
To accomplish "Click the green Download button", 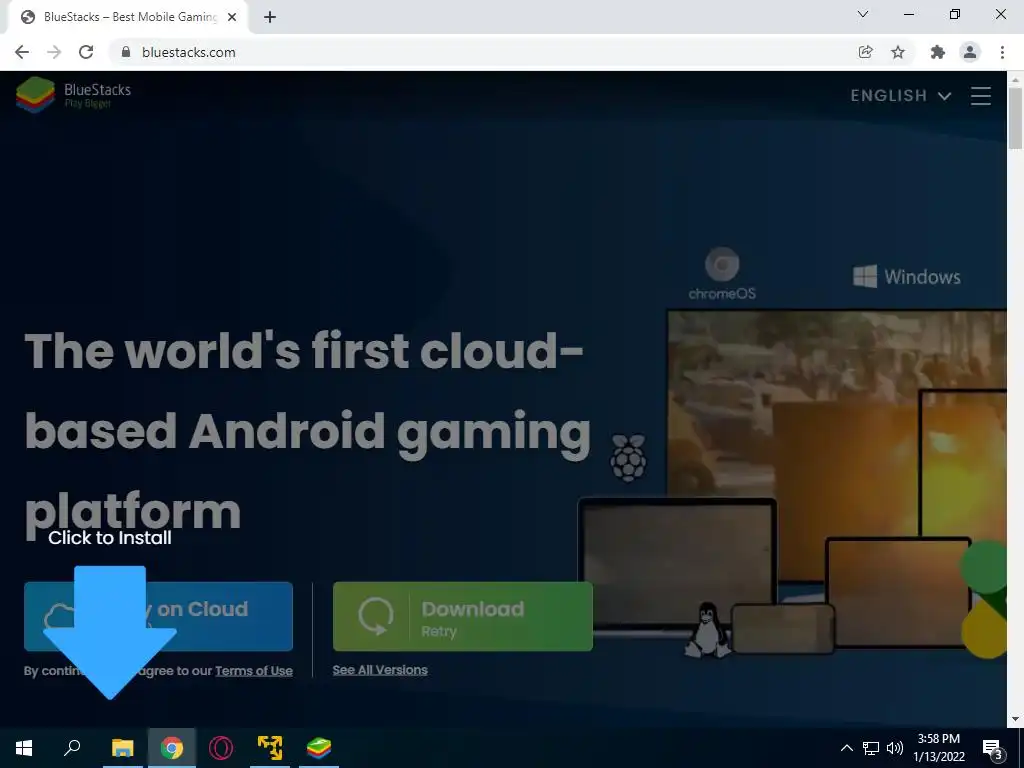I will [x=462, y=616].
